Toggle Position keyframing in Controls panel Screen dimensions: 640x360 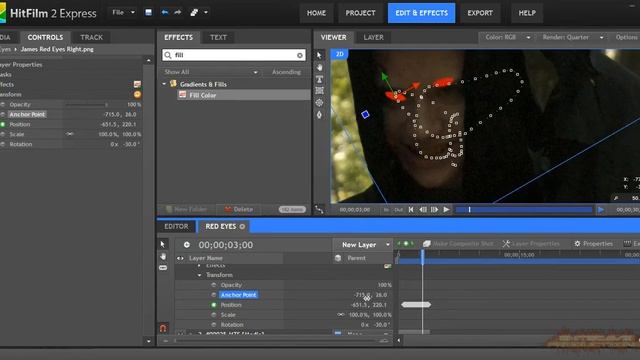click(3, 124)
